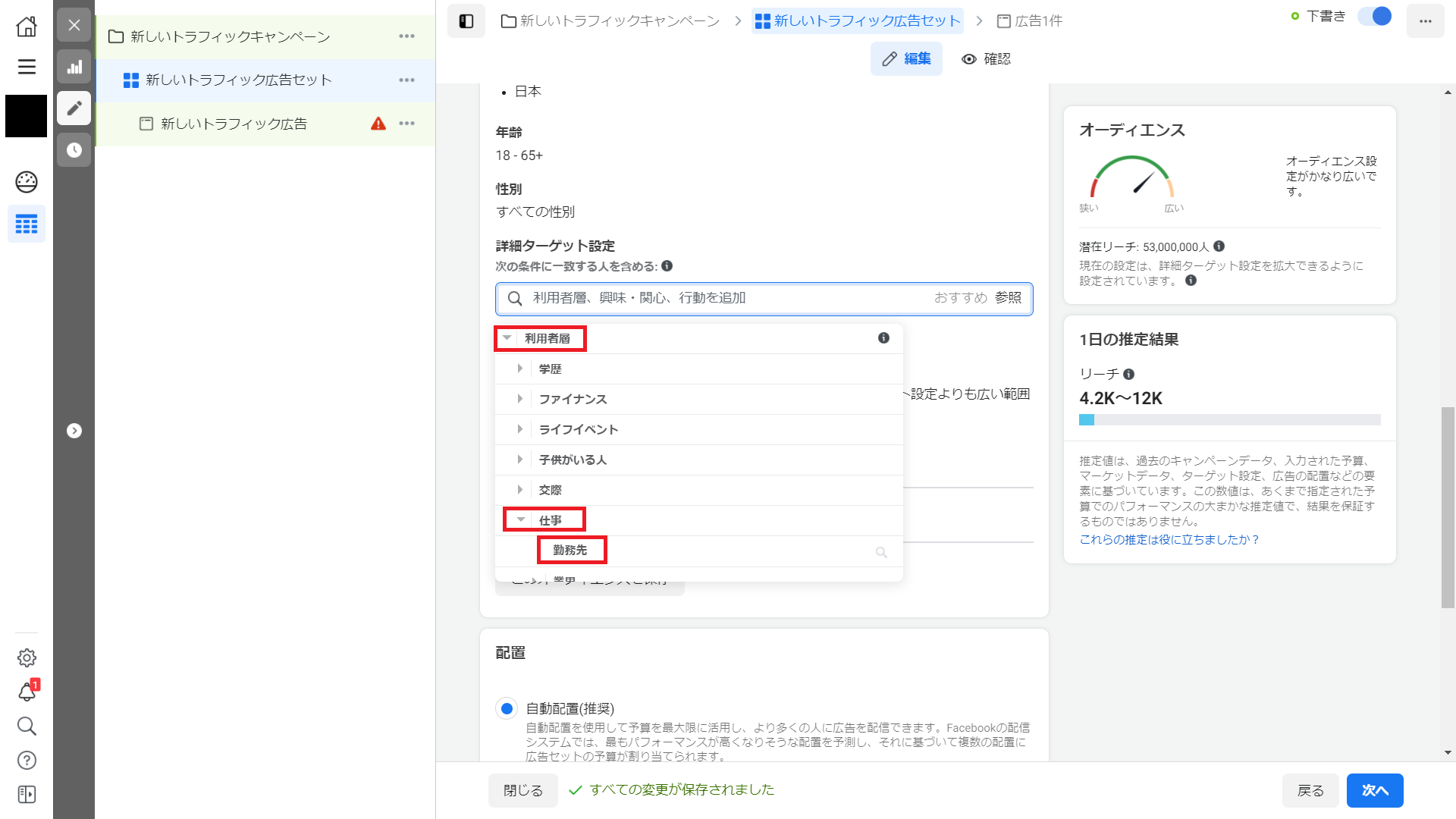Click scrollbar down arrow
Image resolution: width=1456 pixels, height=819 pixels.
pyautogui.click(x=1448, y=753)
